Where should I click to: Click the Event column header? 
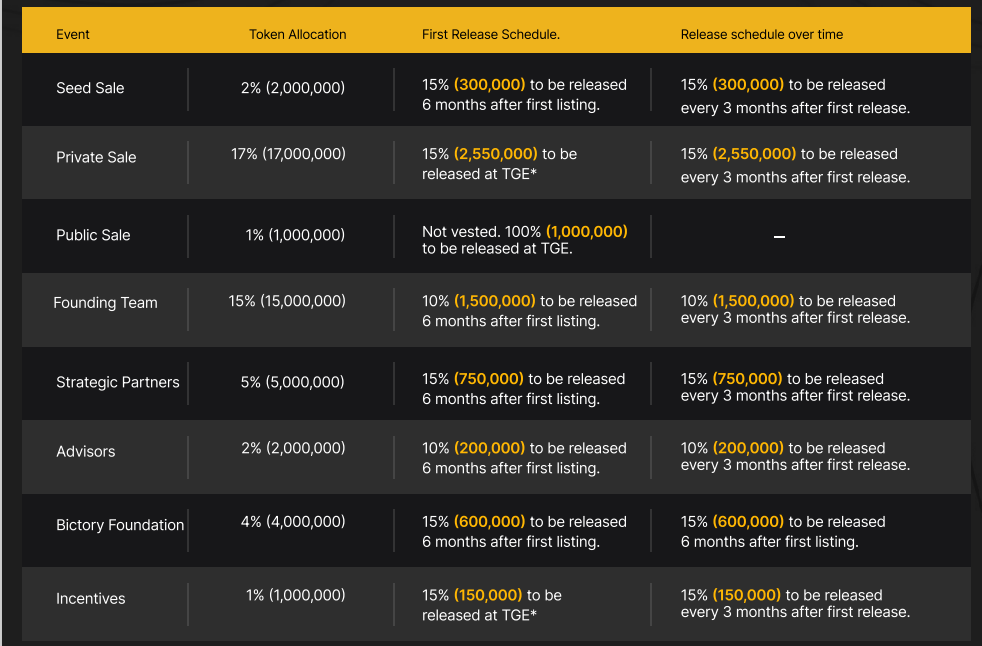72,34
